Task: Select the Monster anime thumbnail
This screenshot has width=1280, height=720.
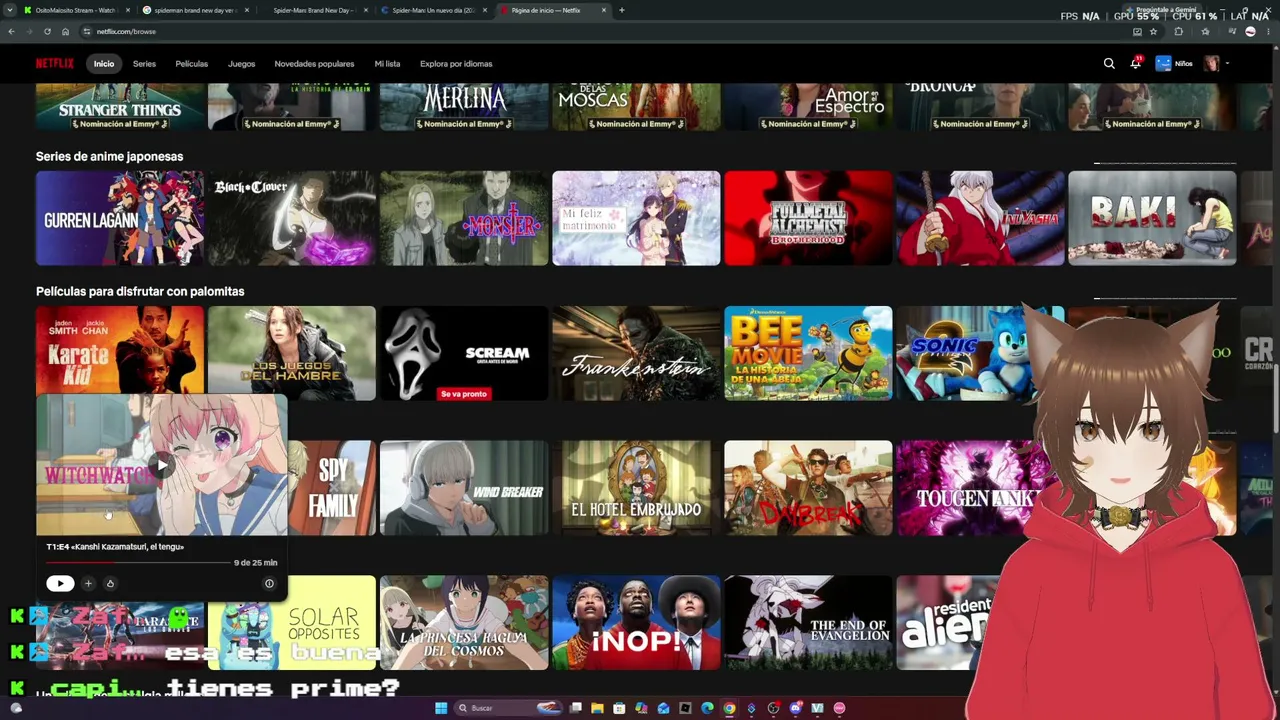Action: click(x=464, y=218)
